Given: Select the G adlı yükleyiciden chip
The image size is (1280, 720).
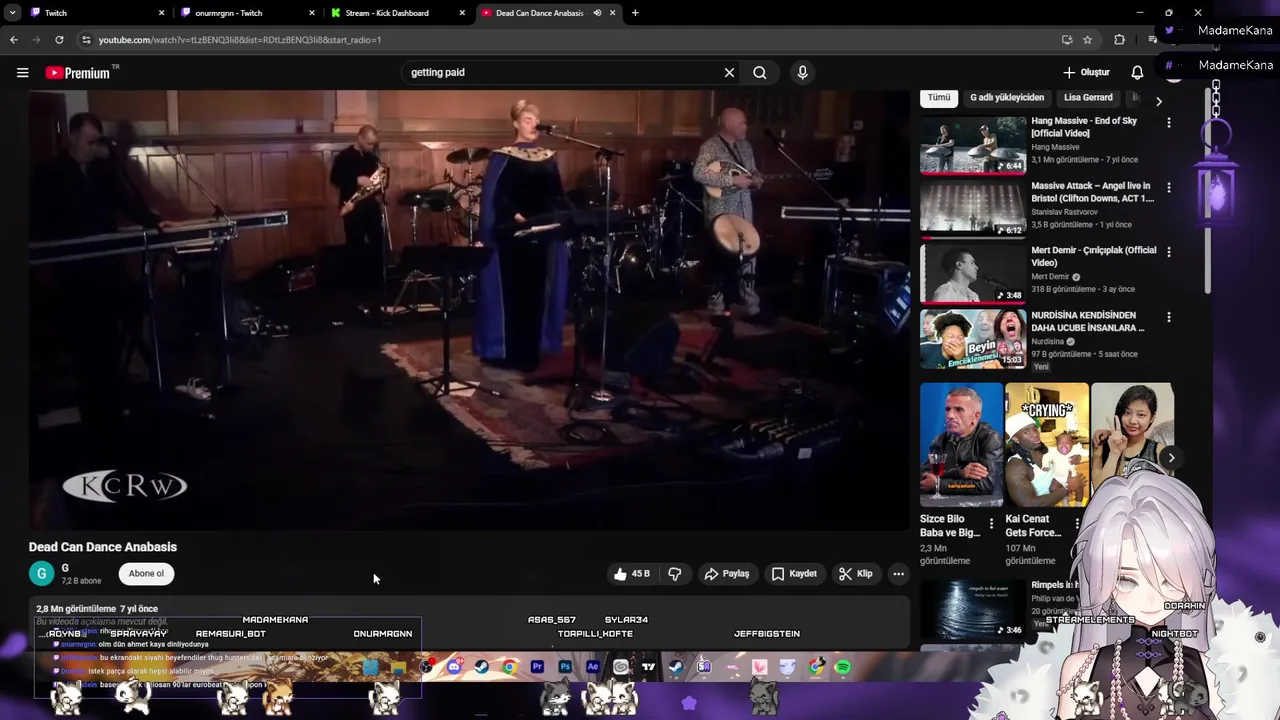Looking at the screenshot, I should 1006,97.
